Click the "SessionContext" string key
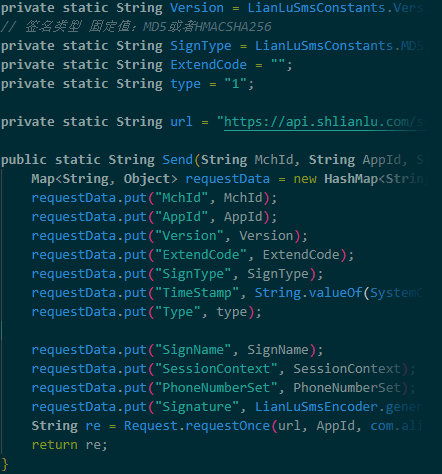Image resolution: width=442 pixels, height=474 pixels. point(216,369)
